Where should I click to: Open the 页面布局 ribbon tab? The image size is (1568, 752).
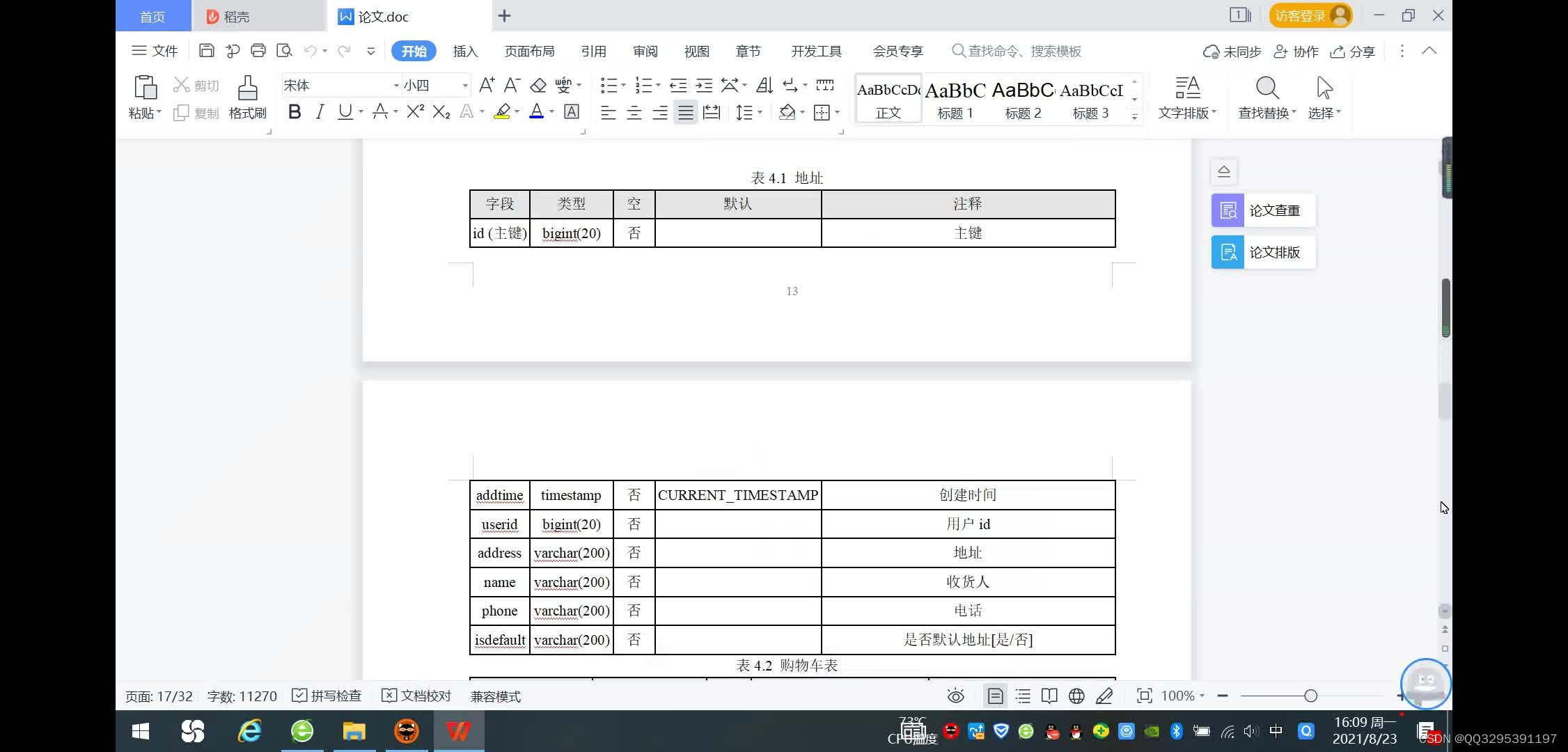coord(529,51)
